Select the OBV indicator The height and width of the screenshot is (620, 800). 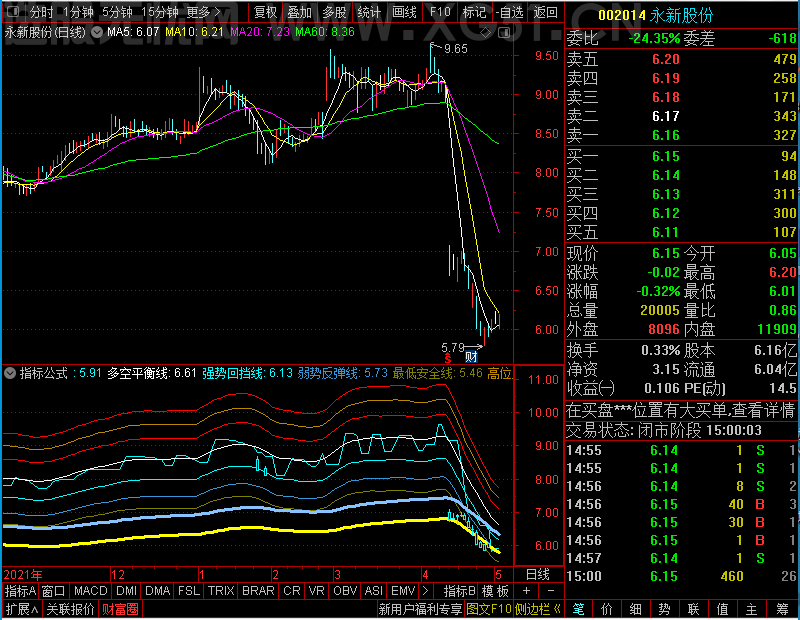(345, 591)
